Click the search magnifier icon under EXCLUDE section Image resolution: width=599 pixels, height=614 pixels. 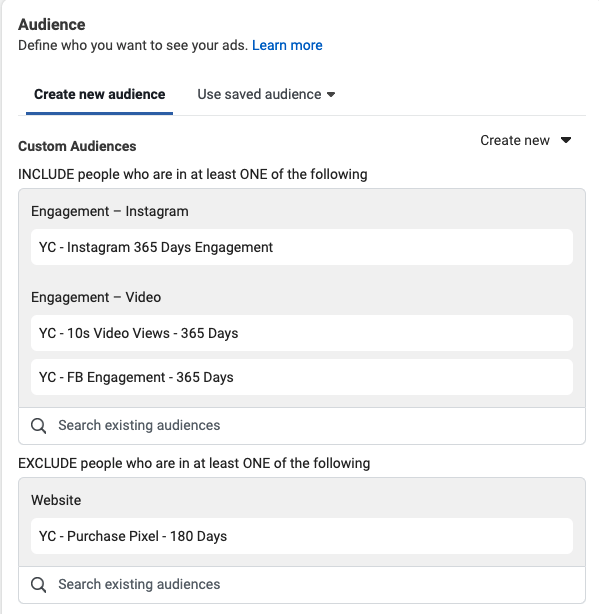38,585
